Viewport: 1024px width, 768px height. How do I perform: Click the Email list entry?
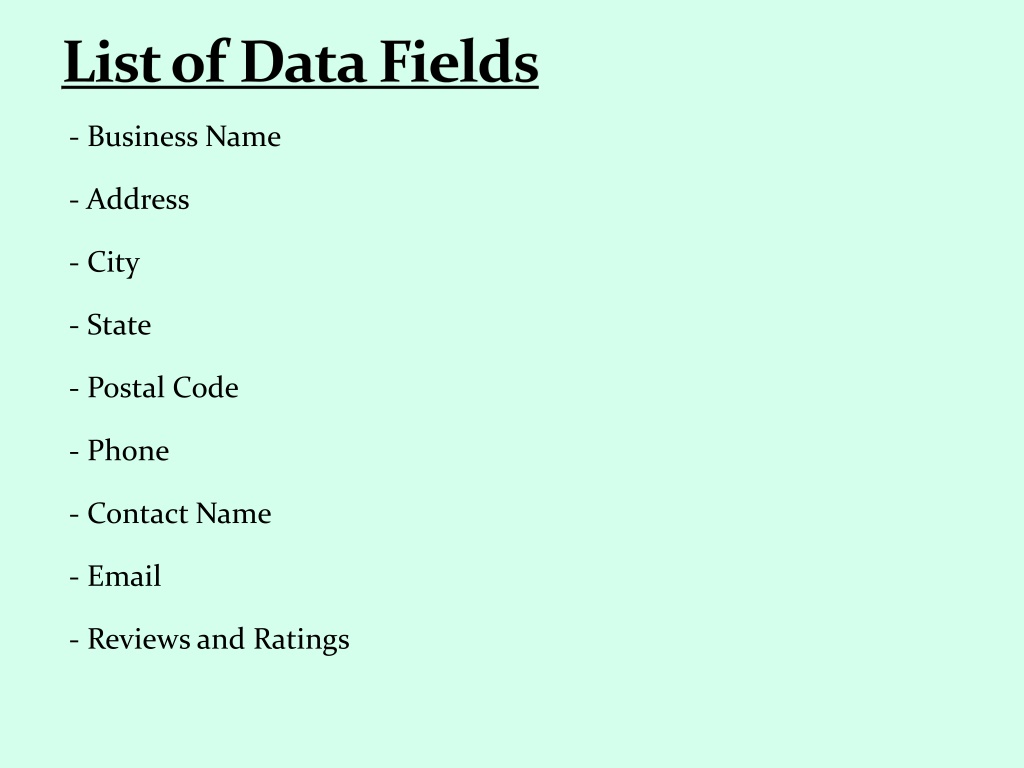click(x=115, y=576)
